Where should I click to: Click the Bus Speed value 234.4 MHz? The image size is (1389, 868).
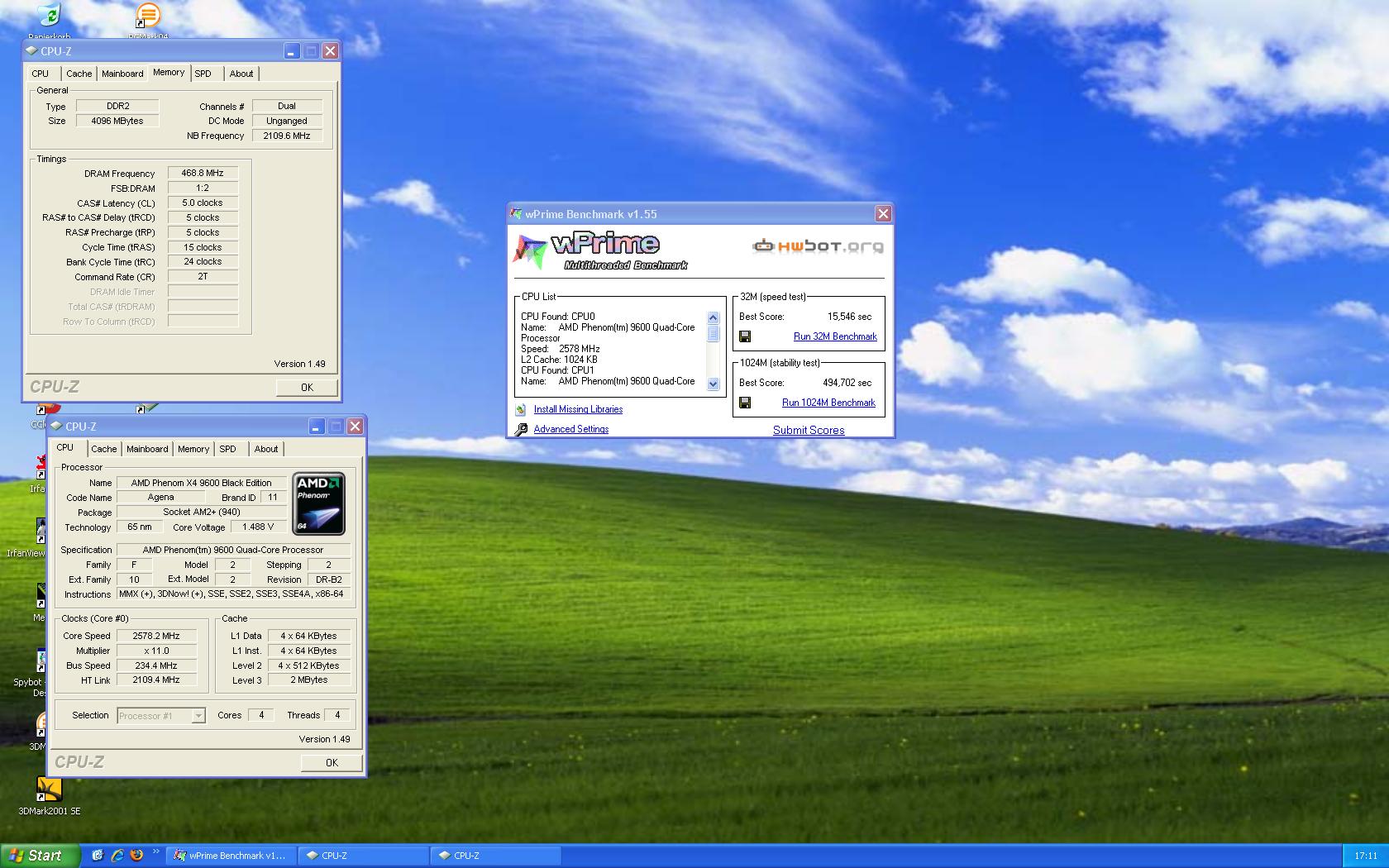[156, 665]
